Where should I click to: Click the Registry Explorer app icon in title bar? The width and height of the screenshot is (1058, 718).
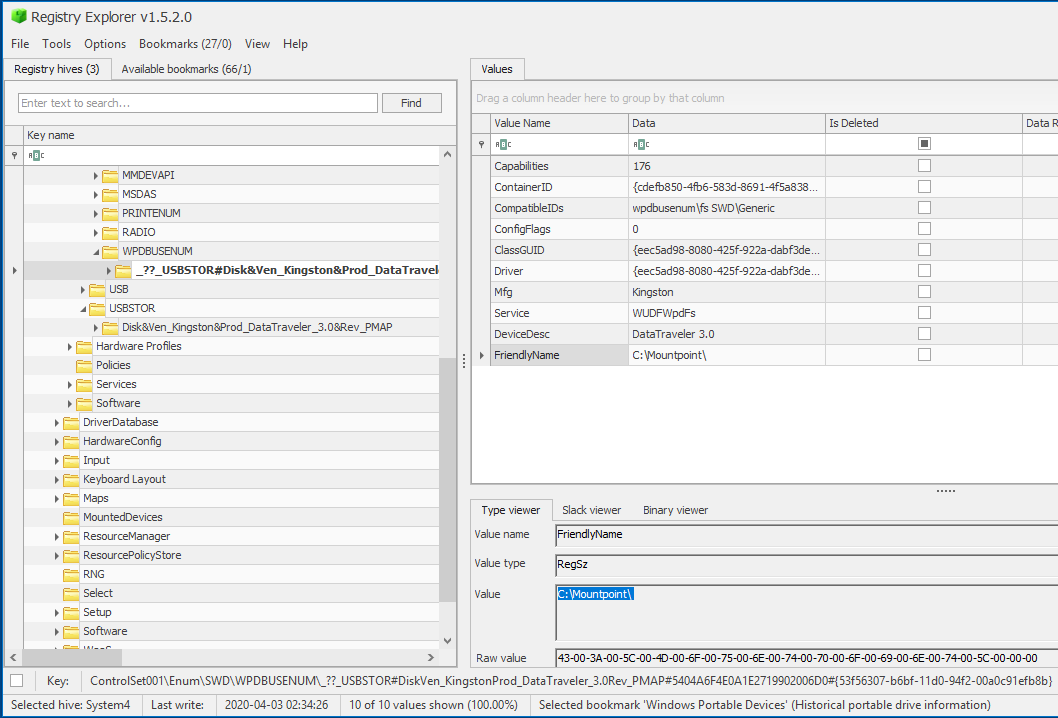[17, 16]
